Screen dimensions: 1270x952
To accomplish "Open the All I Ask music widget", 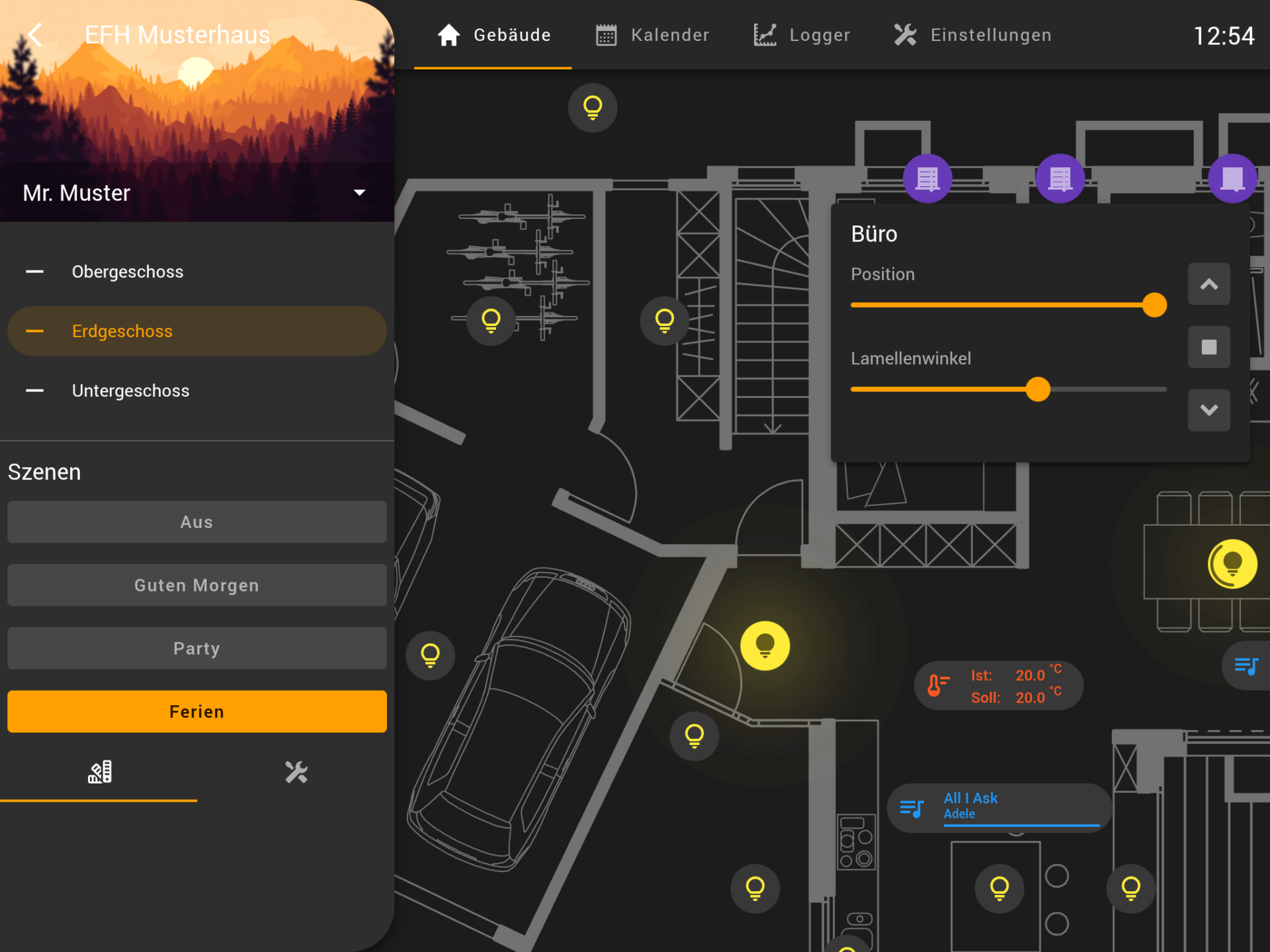I will click(997, 807).
